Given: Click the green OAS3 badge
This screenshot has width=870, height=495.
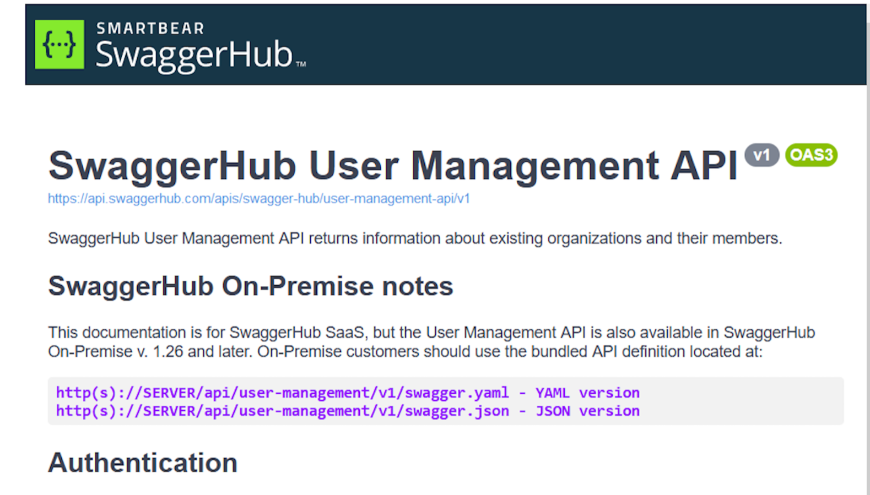Looking at the screenshot, I should point(811,155).
